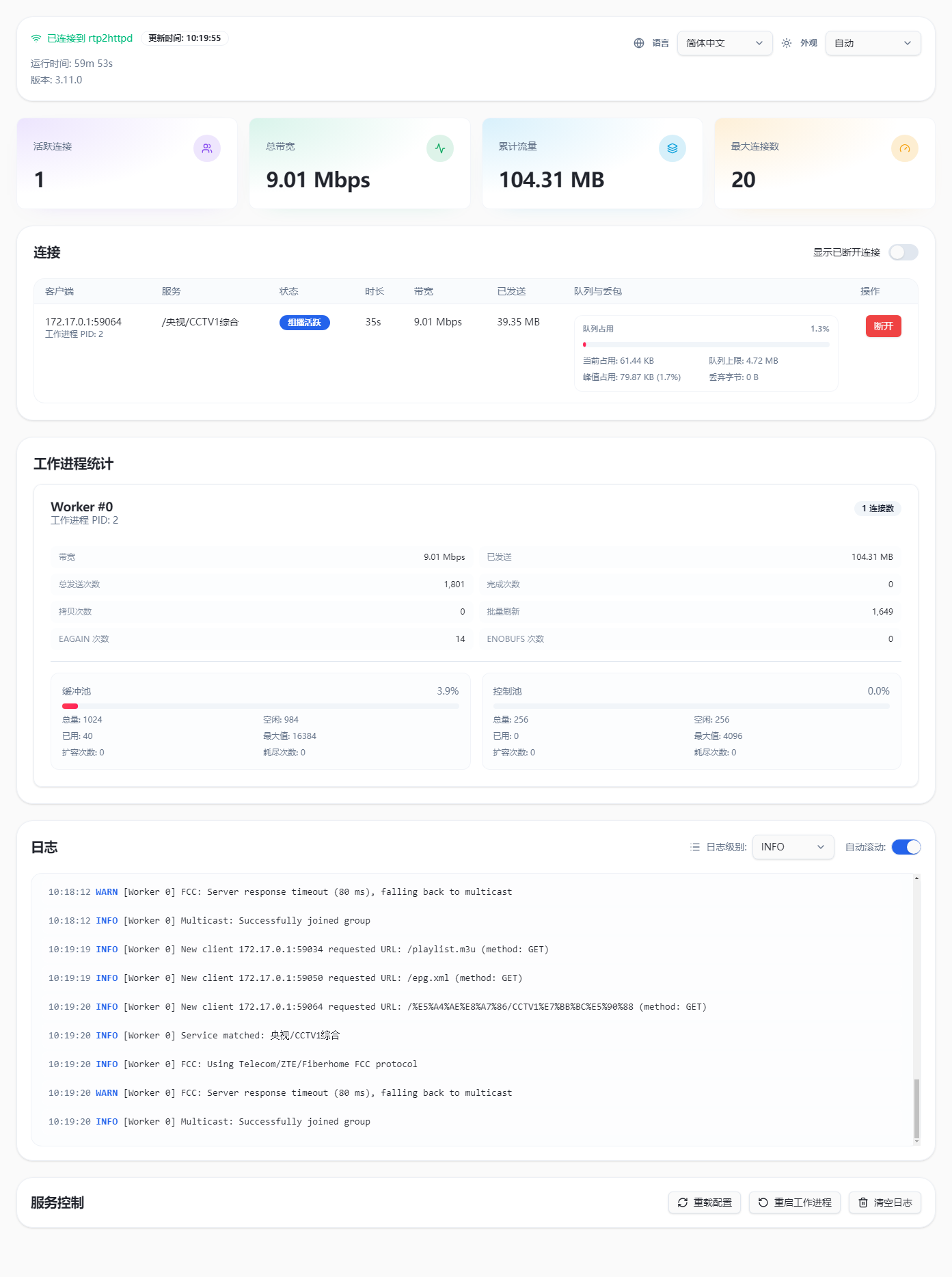Click the blue layers icon in 累计流量 card

click(672, 148)
